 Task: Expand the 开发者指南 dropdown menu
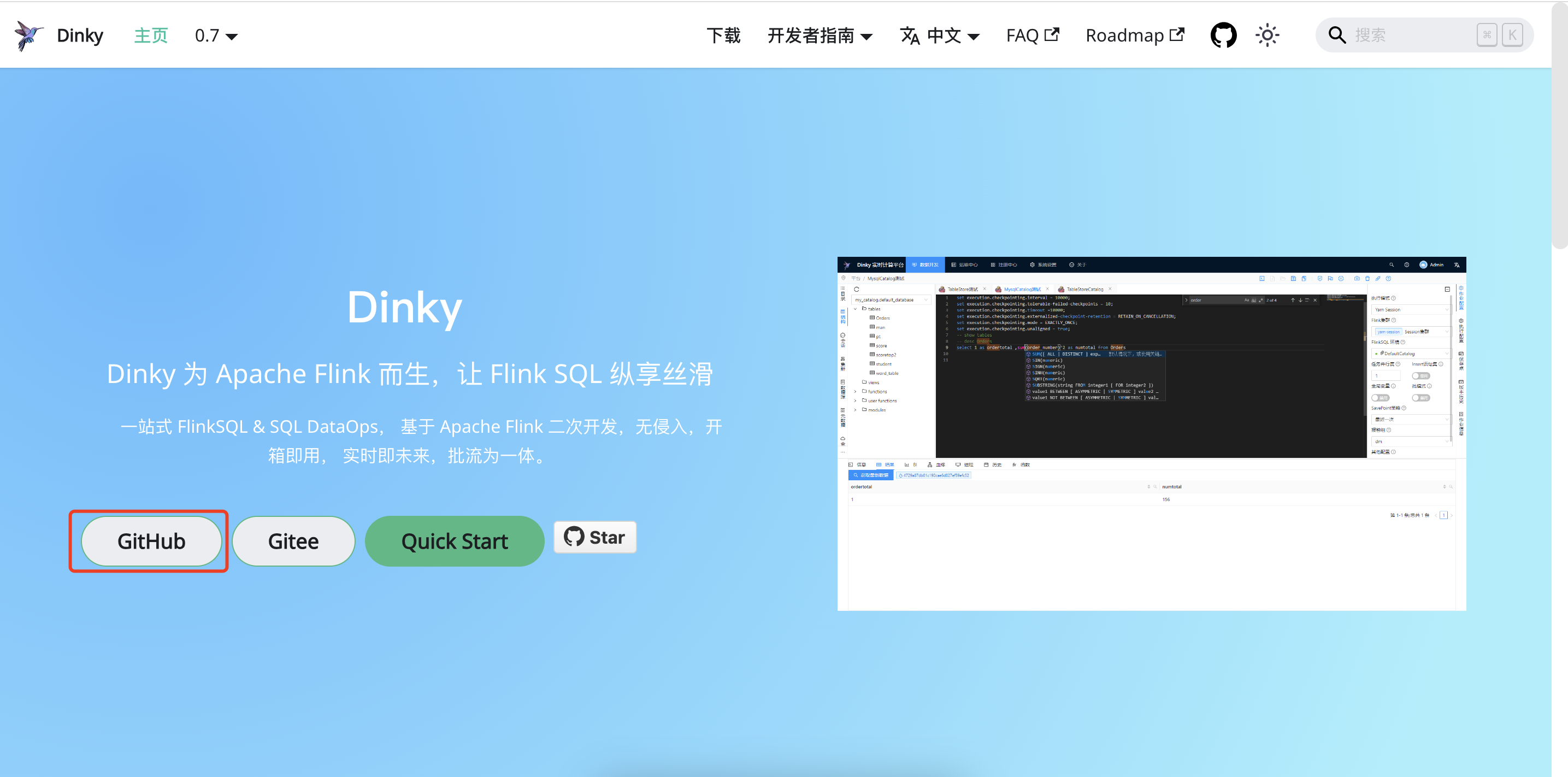[x=821, y=36]
